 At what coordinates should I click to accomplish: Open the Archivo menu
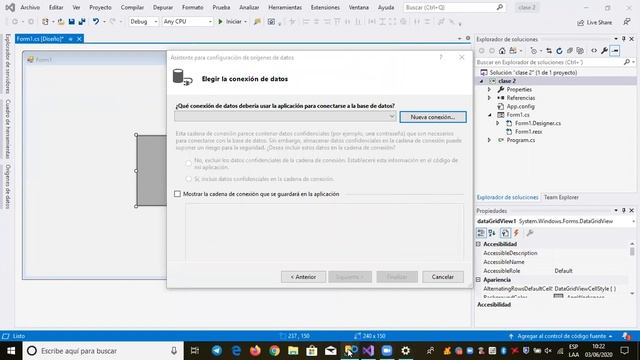[x=30, y=7]
